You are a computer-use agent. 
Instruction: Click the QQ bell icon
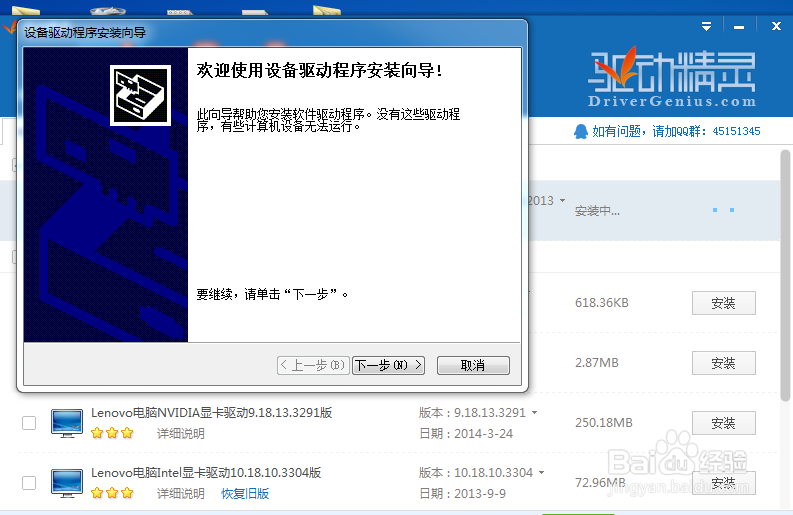pos(581,132)
